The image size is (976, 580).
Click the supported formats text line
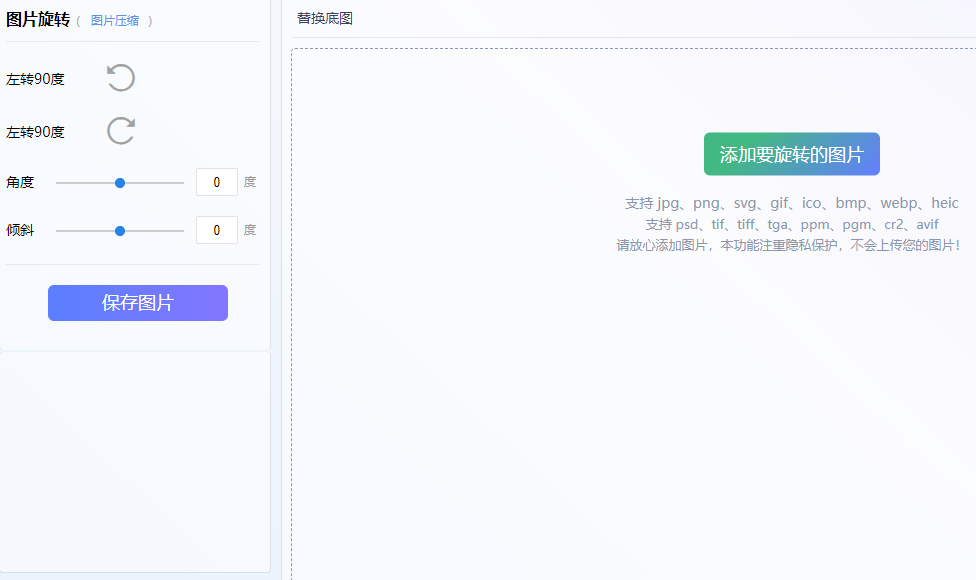tap(791, 202)
